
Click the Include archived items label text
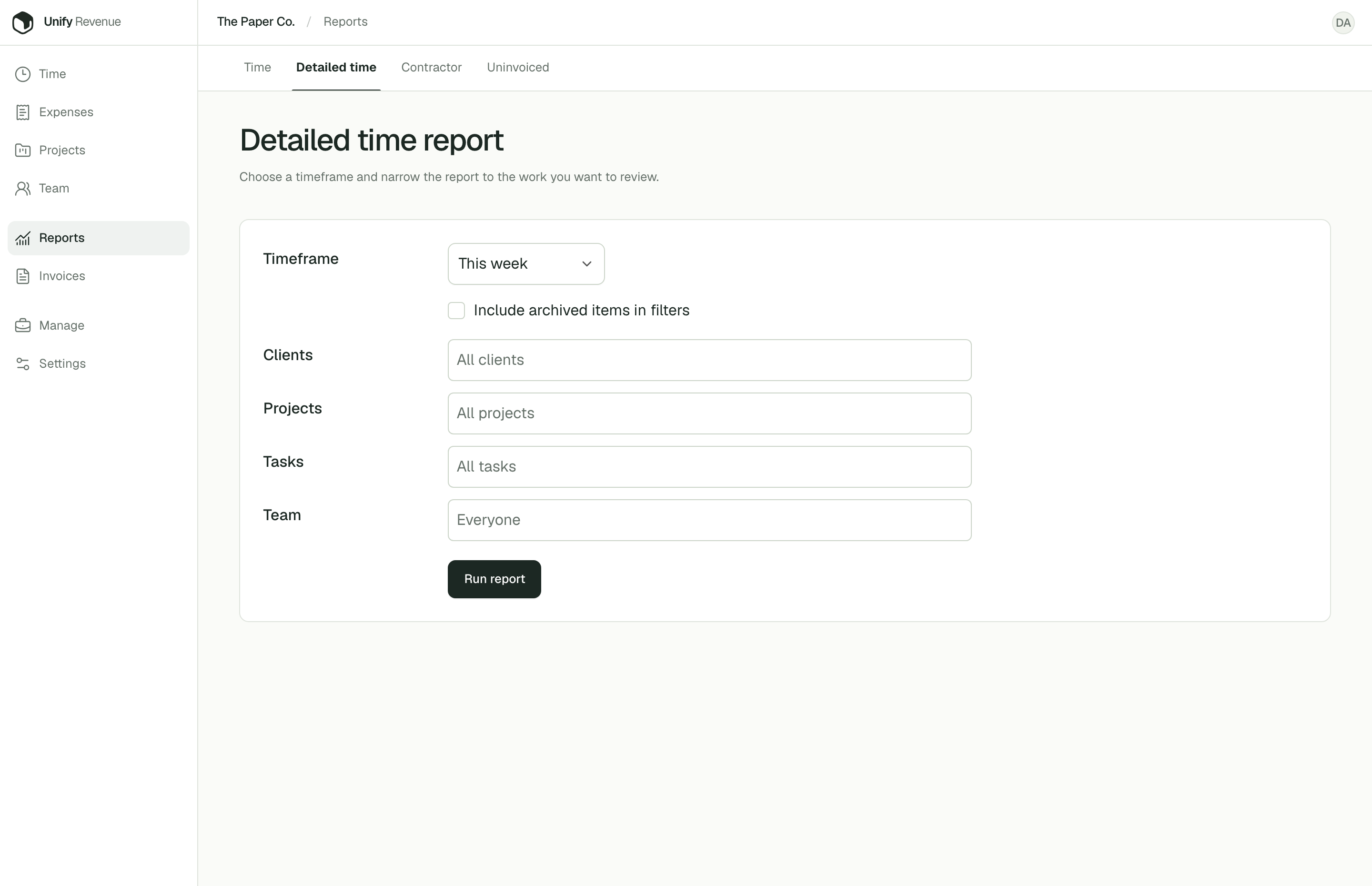(581, 311)
